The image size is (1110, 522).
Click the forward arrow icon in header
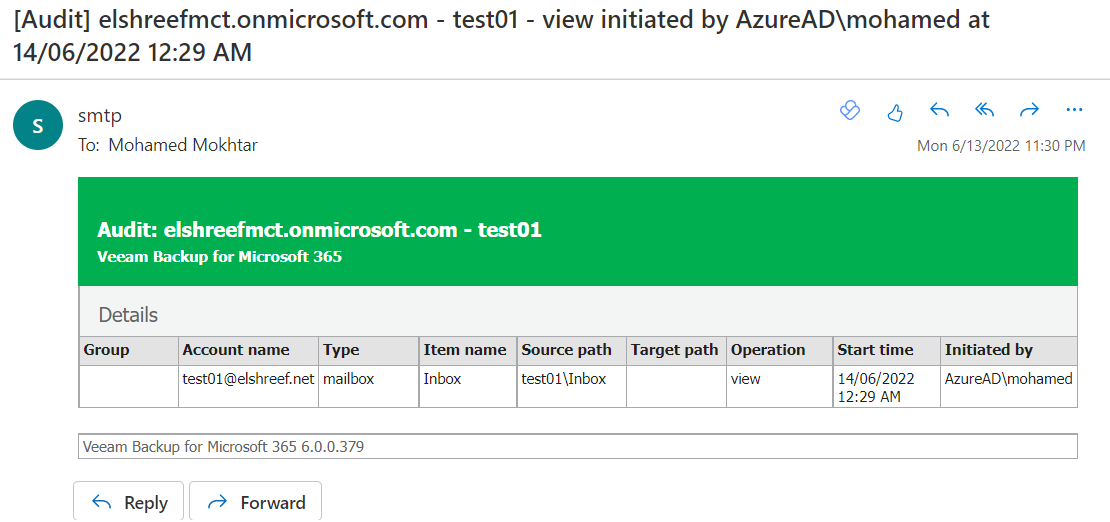[x=1029, y=110]
